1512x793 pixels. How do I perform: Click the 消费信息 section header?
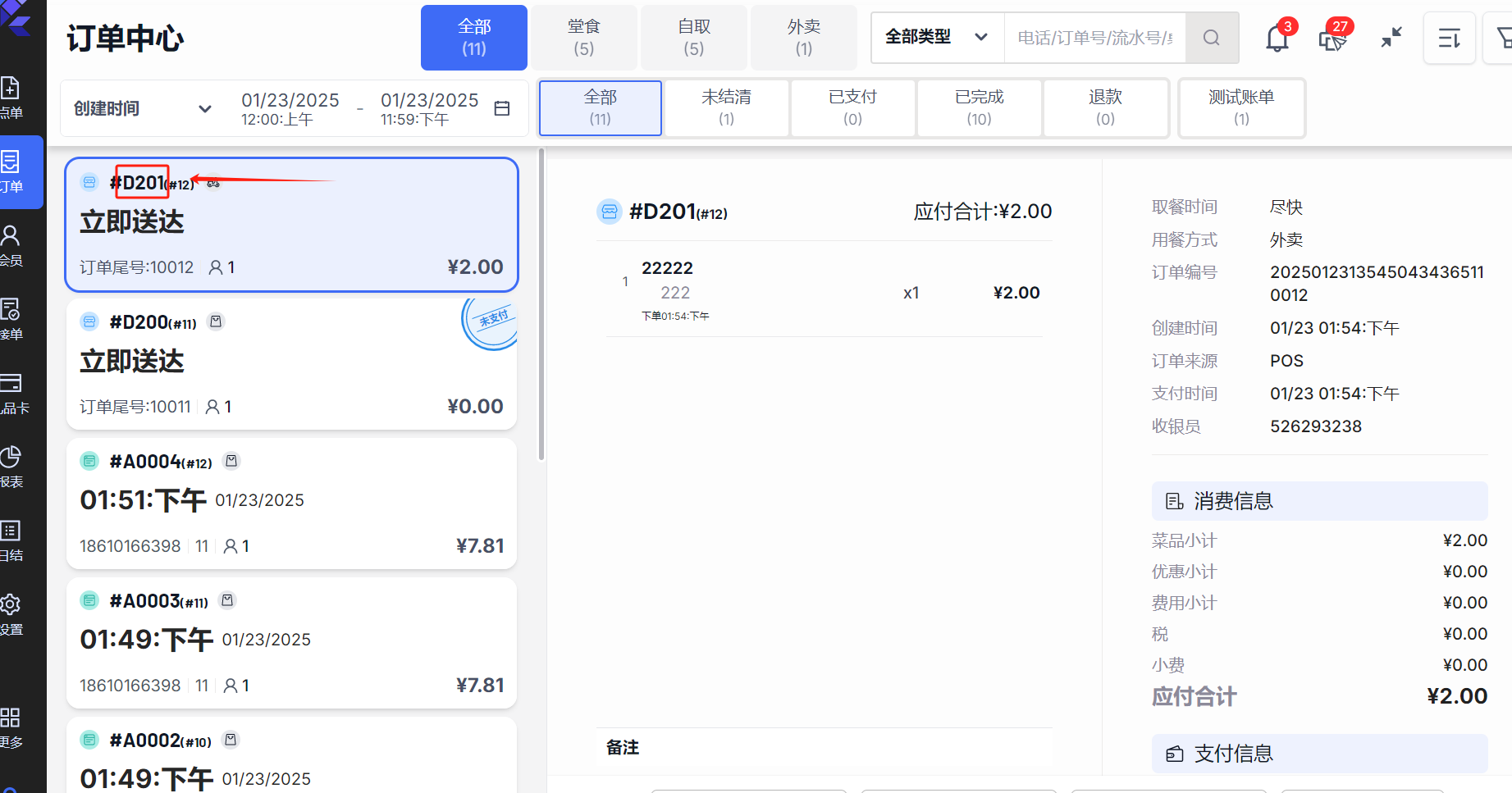point(1319,501)
